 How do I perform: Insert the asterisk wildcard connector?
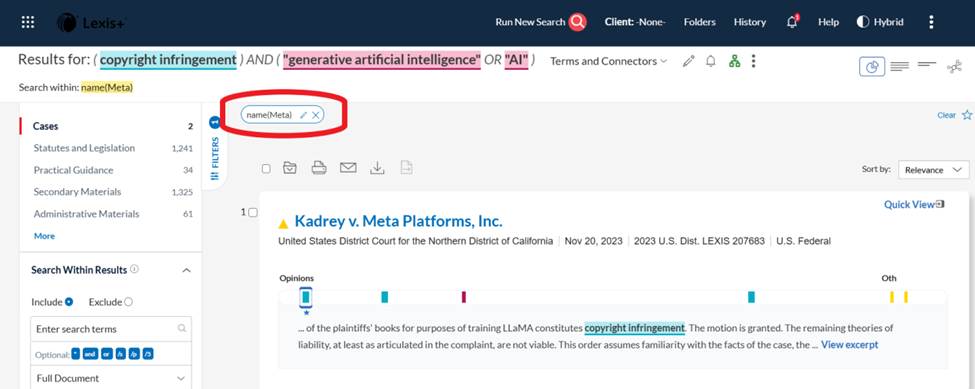coord(76,354)
